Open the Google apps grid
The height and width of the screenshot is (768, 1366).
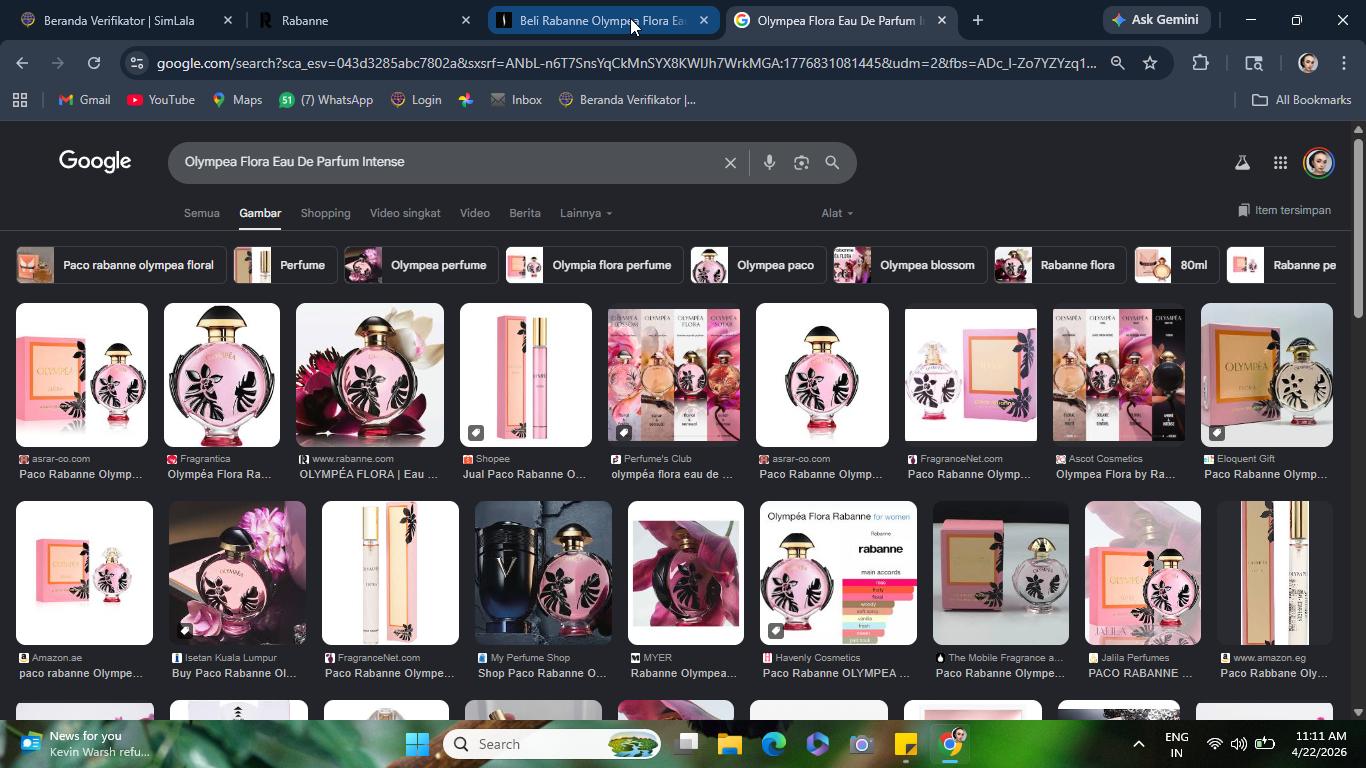click(x=1280, y=163)
